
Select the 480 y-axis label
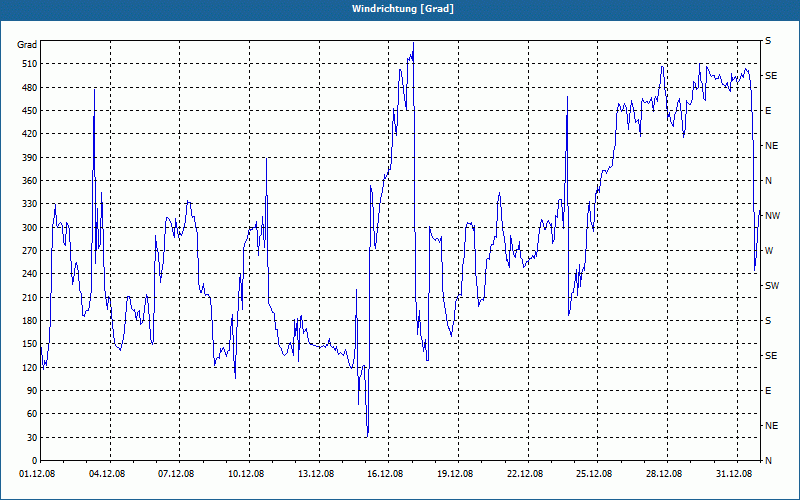30,87
